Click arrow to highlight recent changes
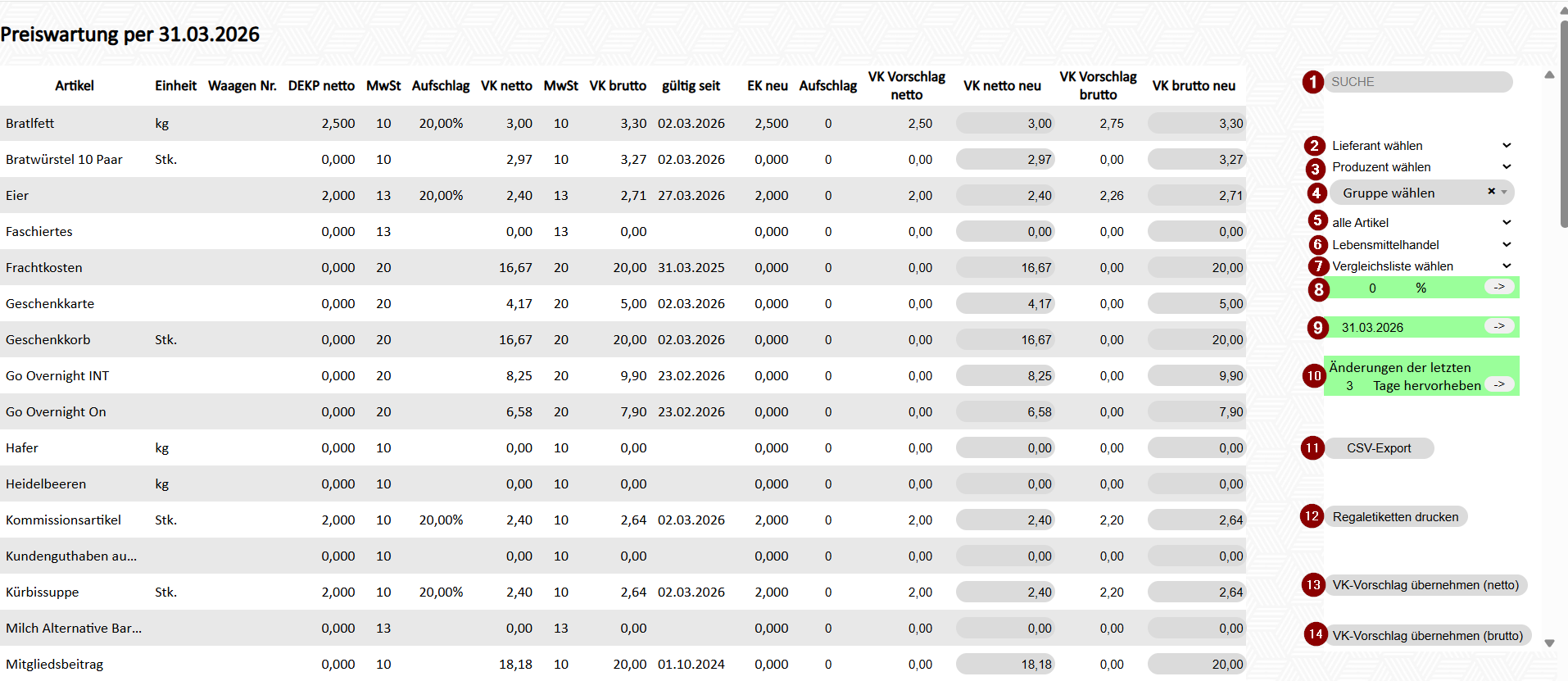Image resolution: width=1568 pixels, height=681 pixels. point(1498,384)
